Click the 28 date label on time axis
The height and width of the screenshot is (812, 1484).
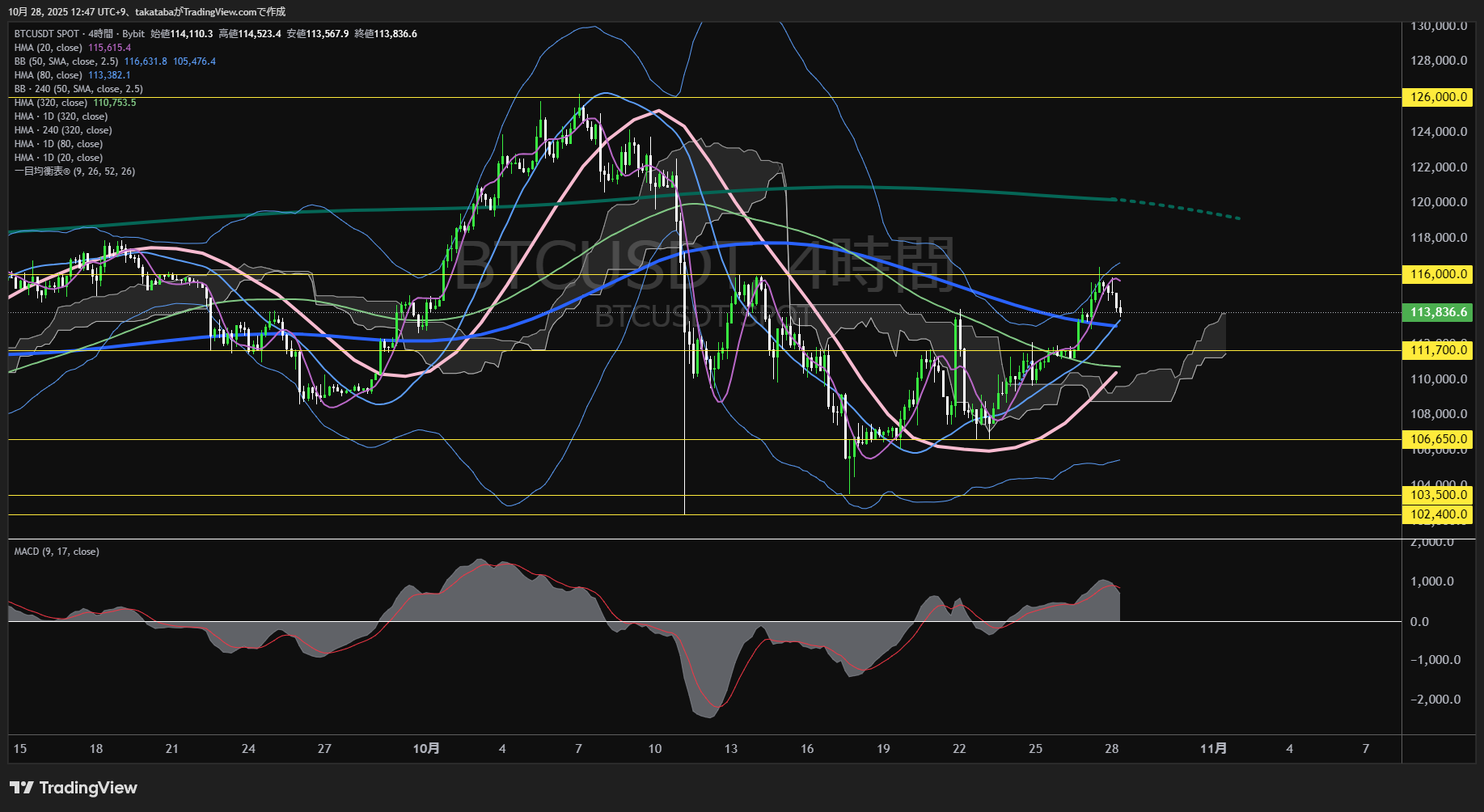[1111, 749]
